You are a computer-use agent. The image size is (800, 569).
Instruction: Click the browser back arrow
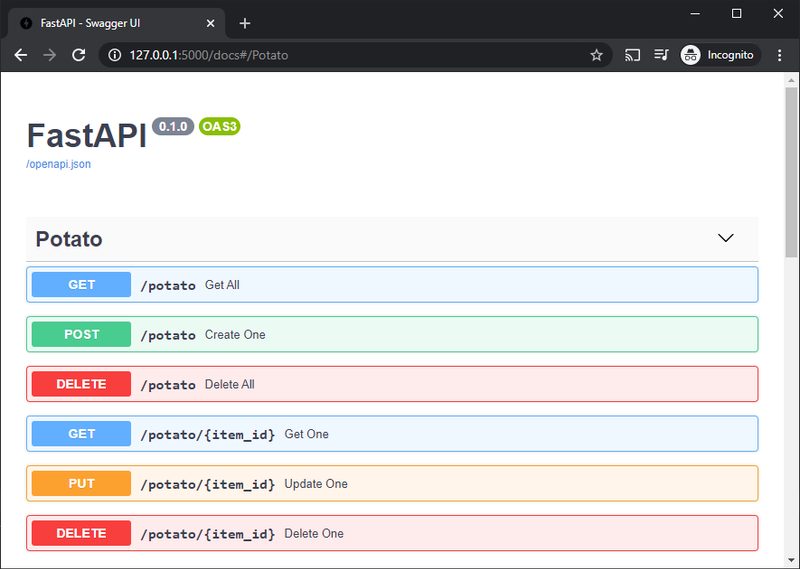coord(21,55)
